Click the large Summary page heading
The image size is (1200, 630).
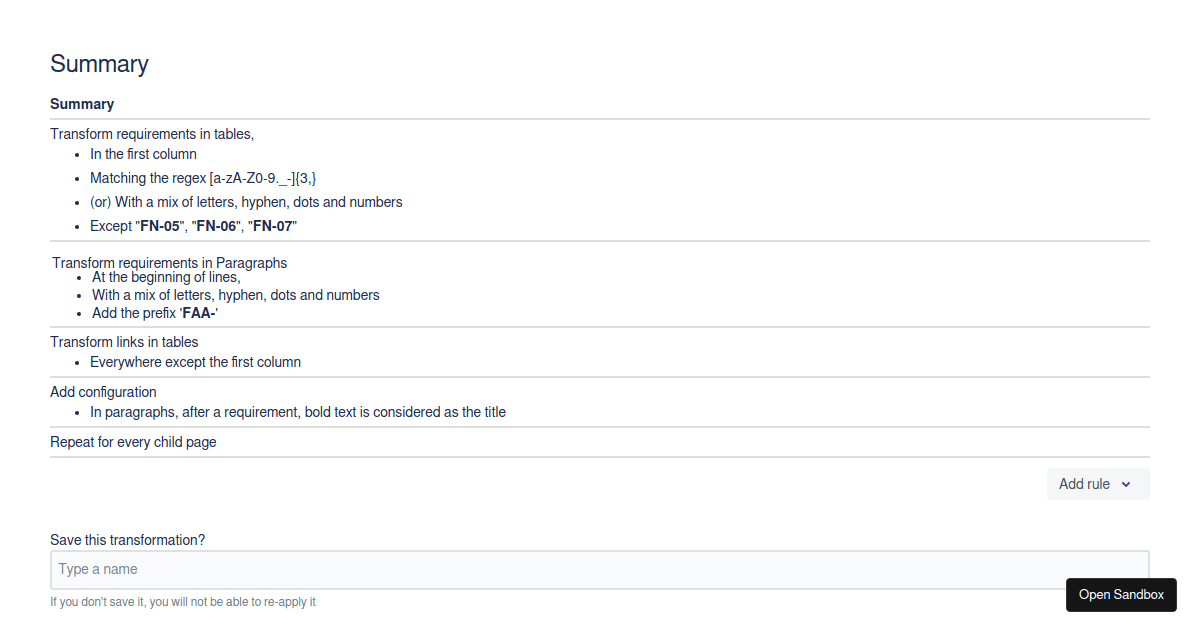click(99, 64)
